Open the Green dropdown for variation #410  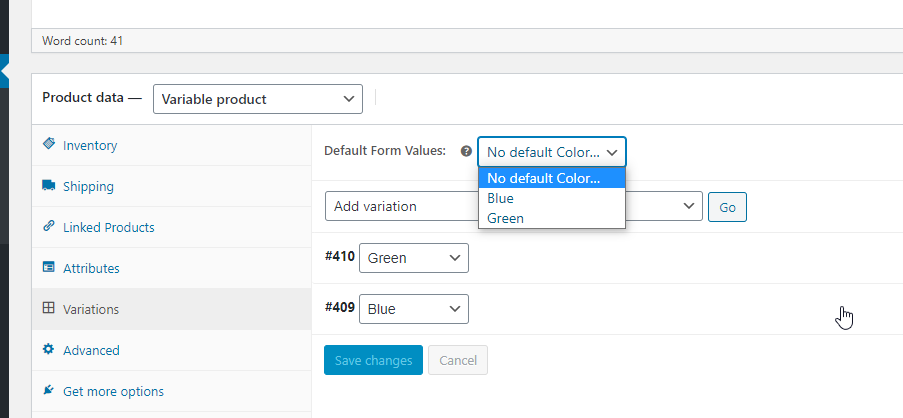coord(413,258)
